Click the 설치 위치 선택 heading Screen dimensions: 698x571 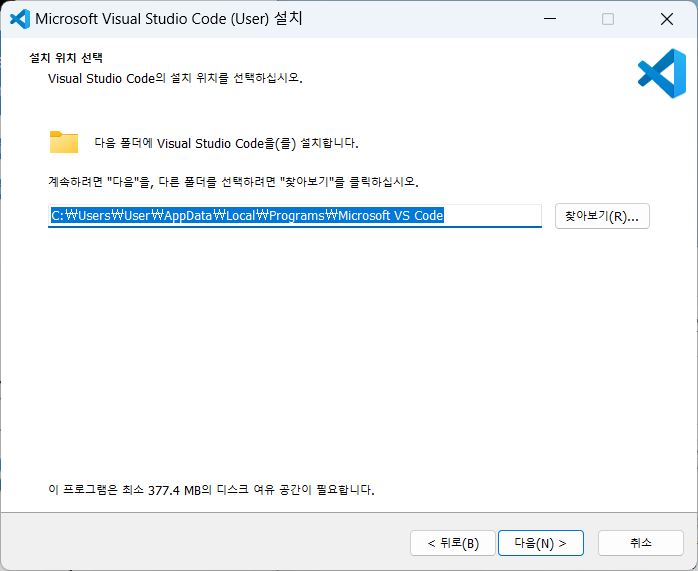click(x=66, y=58)
